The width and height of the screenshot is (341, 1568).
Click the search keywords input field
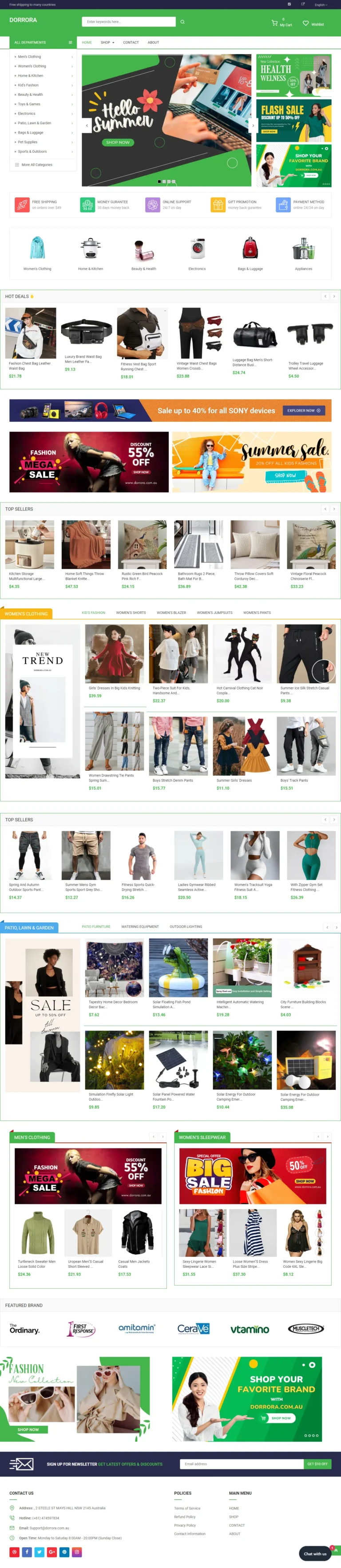(128, 22)
